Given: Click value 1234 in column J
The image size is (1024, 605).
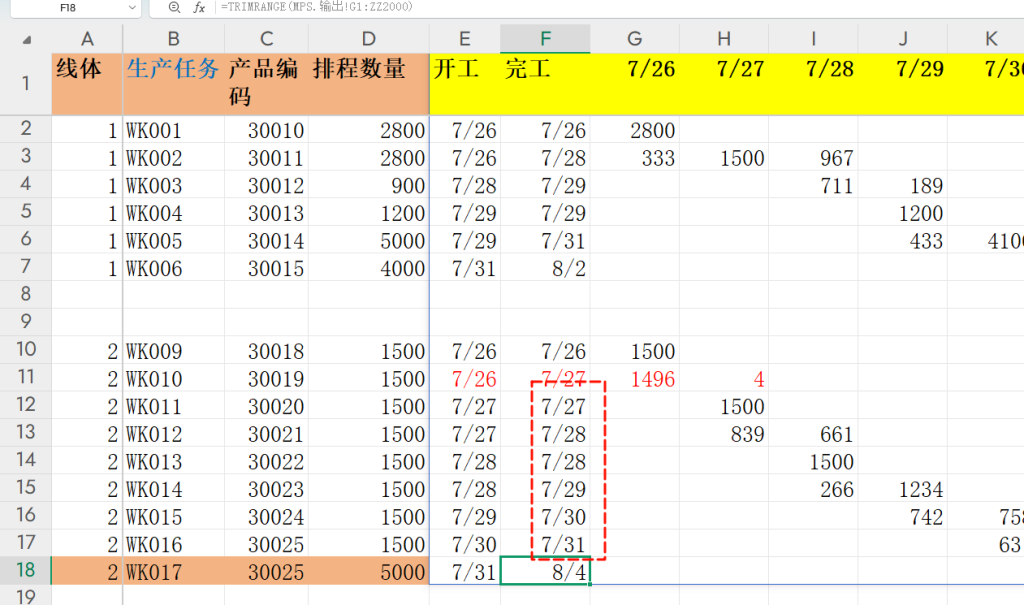Looking at the screenshot, I should (903, 489).
